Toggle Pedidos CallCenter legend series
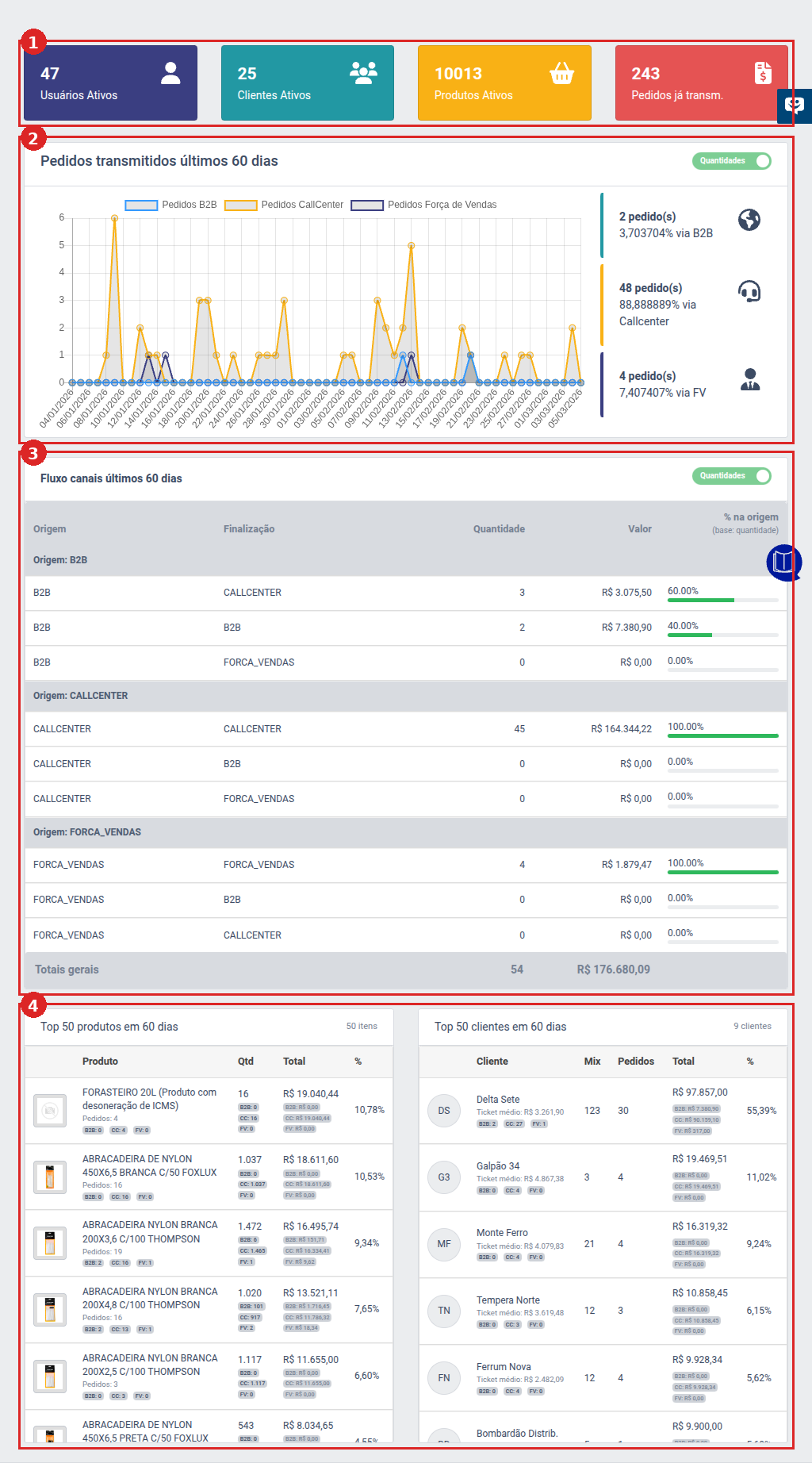 click(284, 205)
